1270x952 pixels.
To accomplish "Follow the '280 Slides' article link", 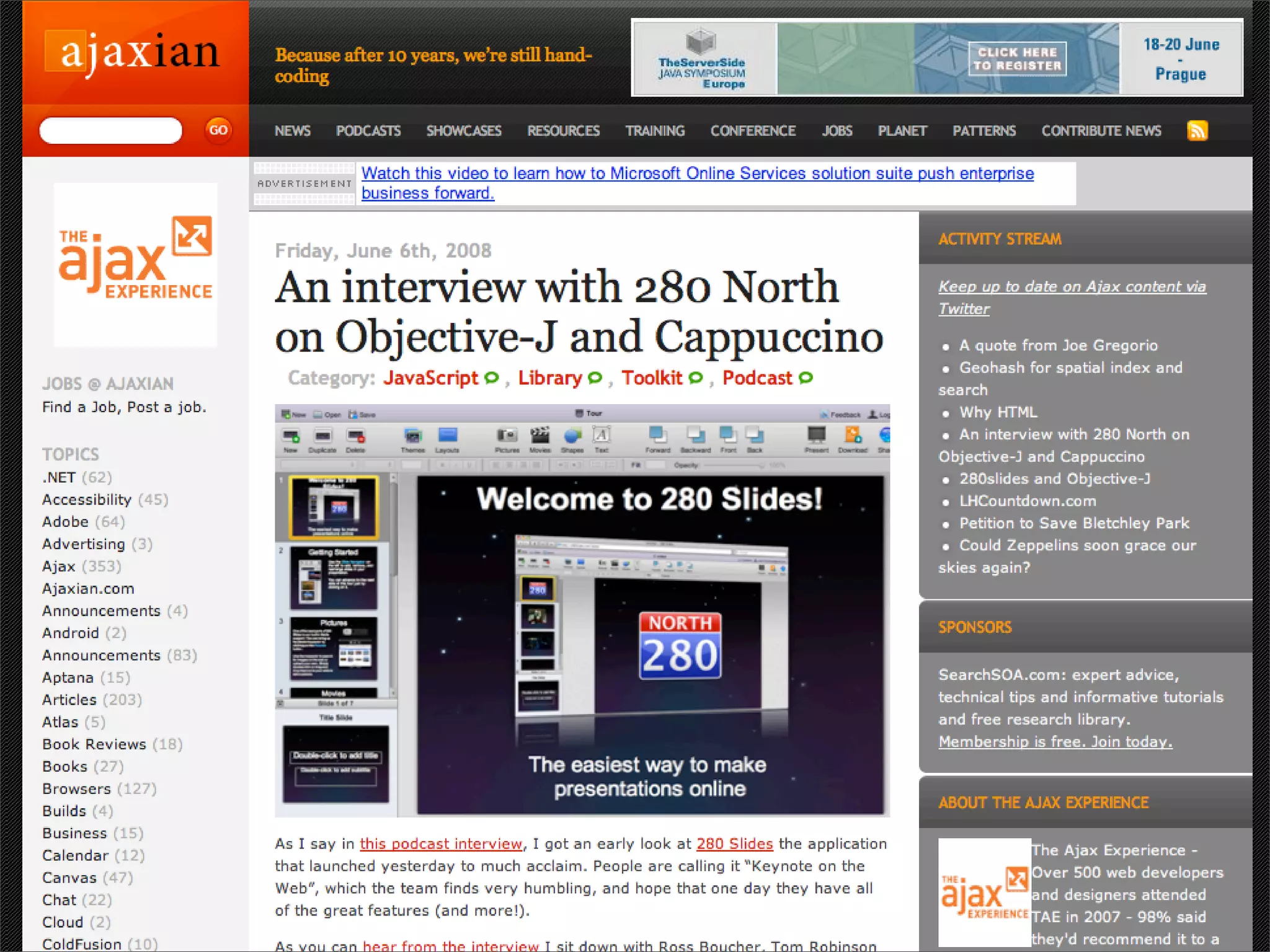I will (x=734, y=844).
